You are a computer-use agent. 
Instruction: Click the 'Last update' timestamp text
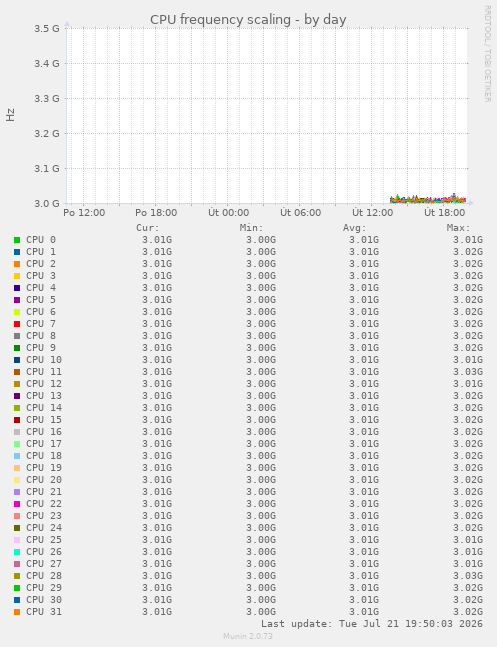click(x=372, y=623)
